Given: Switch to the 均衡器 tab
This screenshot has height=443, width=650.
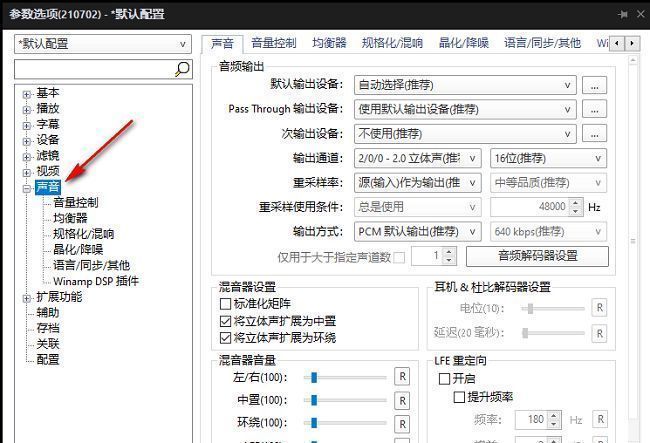Looking at the screenshot, I should coord(328,43).
